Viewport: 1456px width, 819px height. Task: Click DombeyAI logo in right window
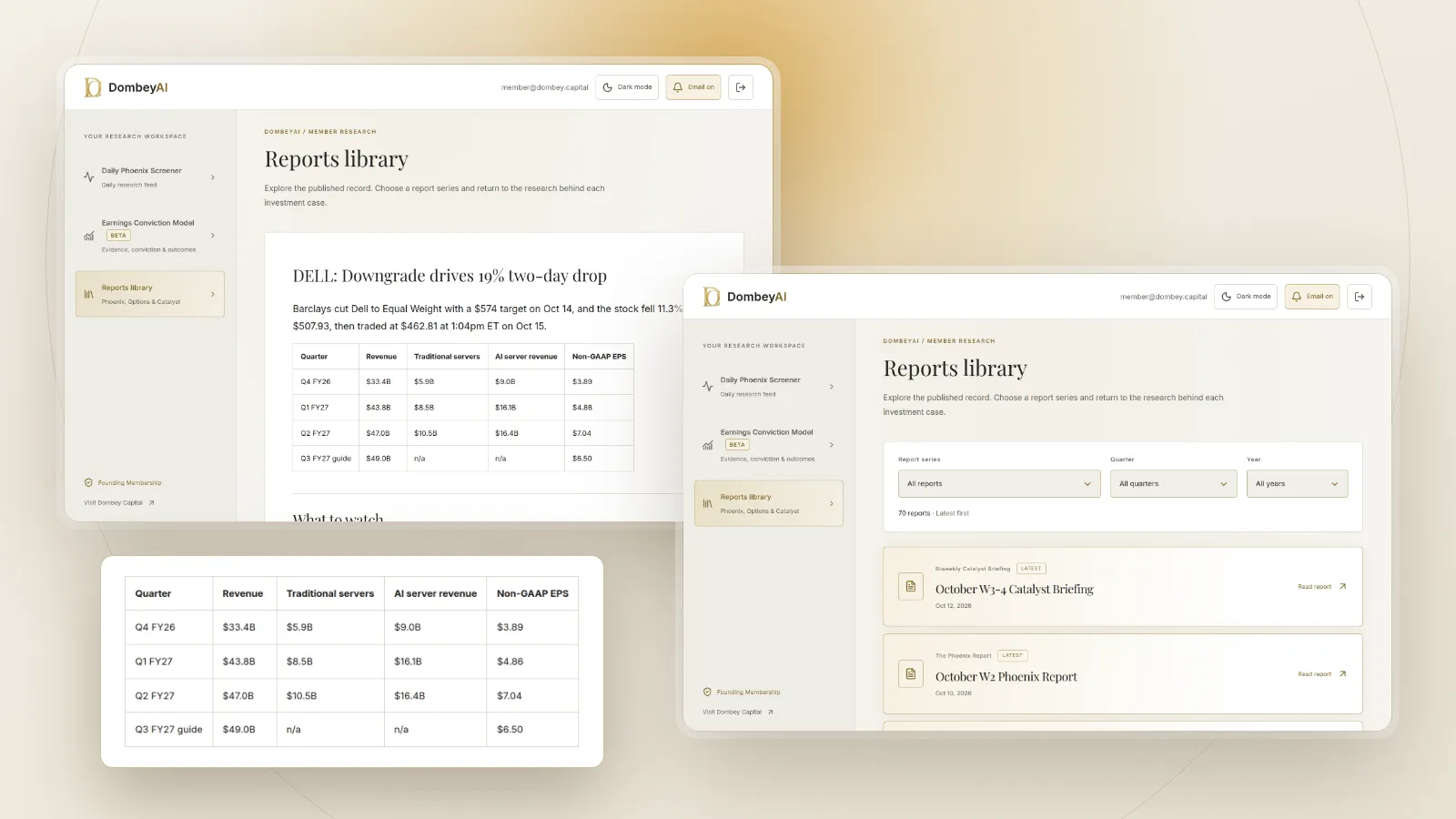click(744, 297)
